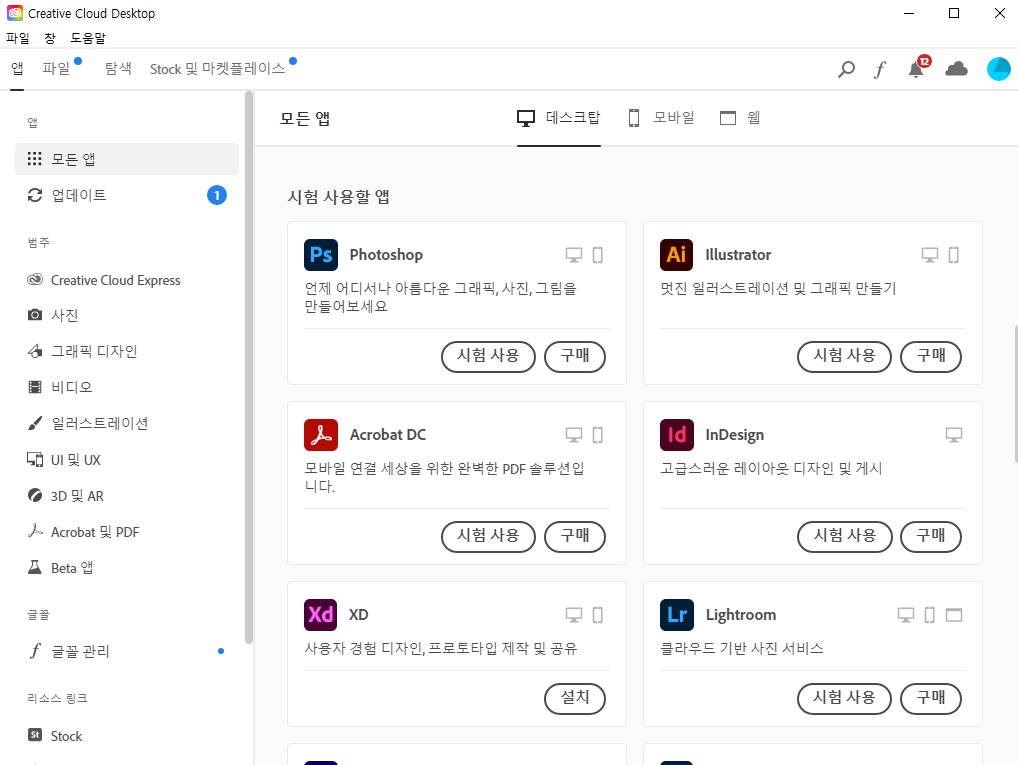The image size is (1018, 765).
Task: Switch to the 파일 top tab
Action: click(56, 68)
